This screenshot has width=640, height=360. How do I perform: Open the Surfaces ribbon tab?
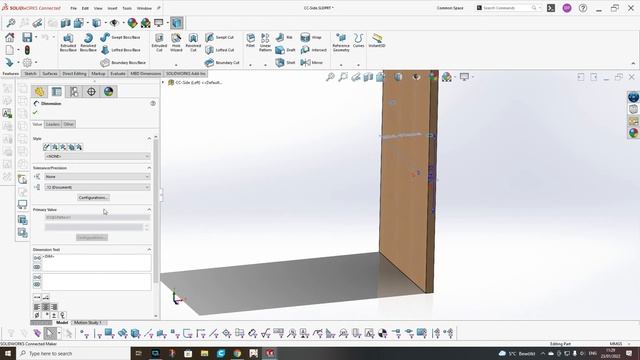pos(50,73)
